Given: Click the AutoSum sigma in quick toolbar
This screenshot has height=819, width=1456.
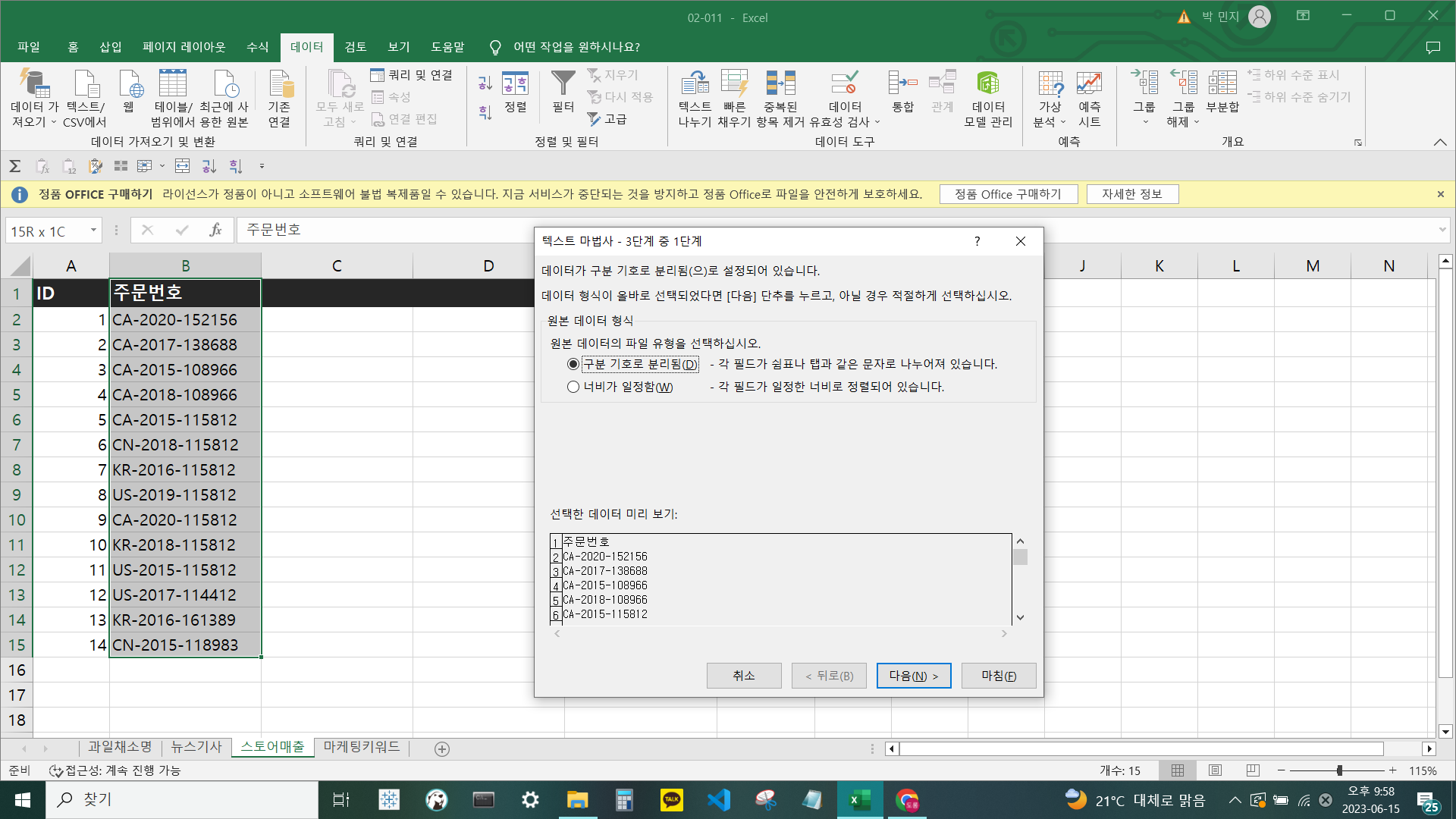Looking at the screenshot, I should point(14,166).
